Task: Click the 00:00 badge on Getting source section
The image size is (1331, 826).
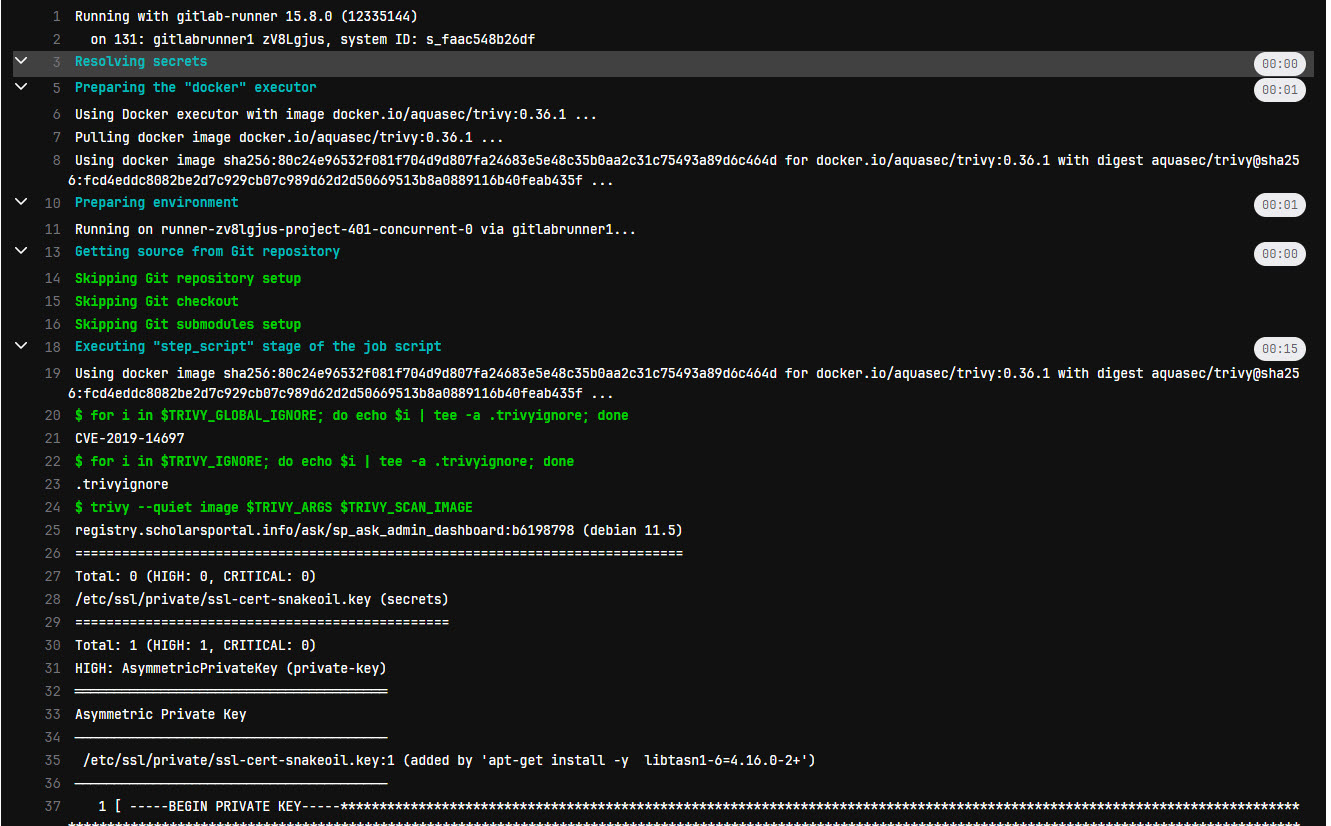Action: pyautogui.click(x=1280, y=254)
